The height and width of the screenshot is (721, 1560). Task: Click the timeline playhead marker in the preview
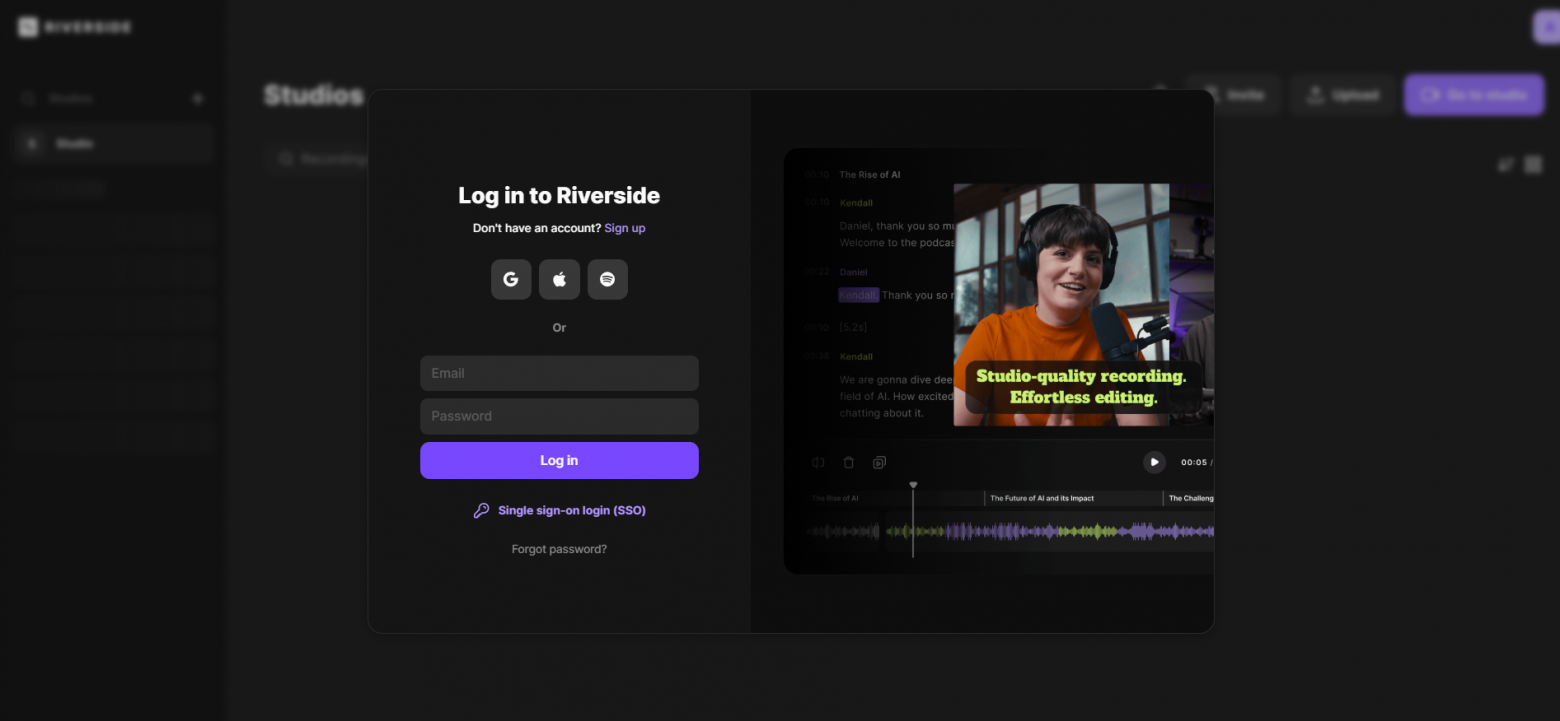(913, 486)
